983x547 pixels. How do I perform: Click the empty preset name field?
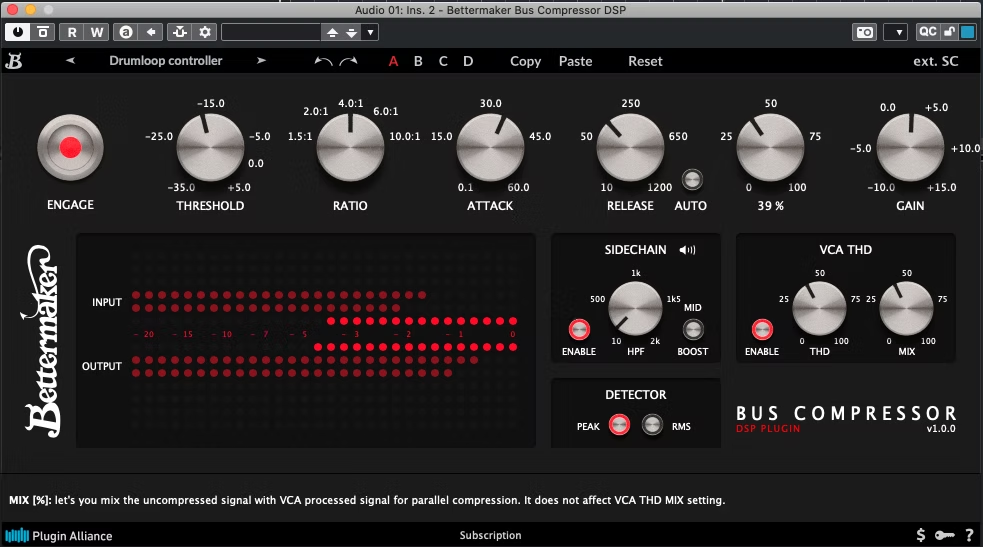(271, 32)
